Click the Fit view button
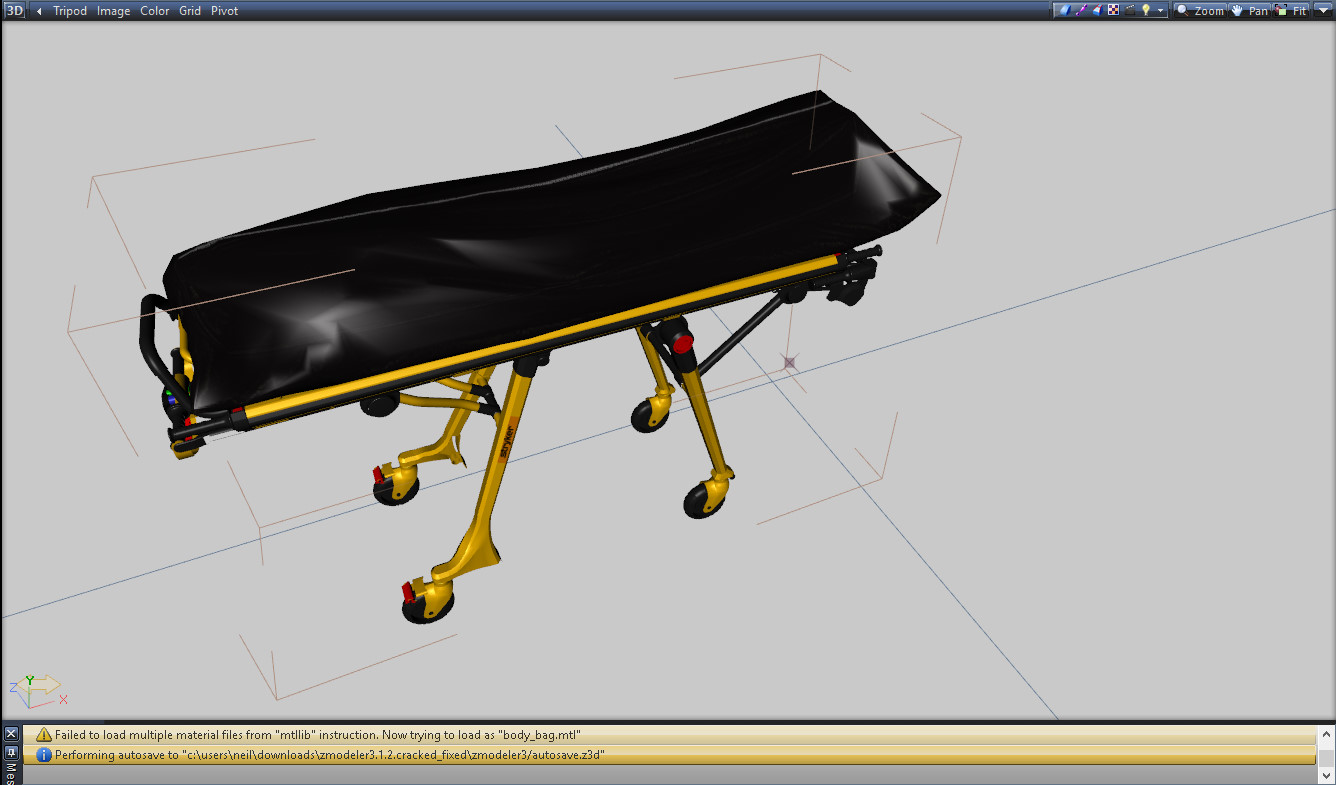This screenshot has width=1336, height=785. [1291, 10]
